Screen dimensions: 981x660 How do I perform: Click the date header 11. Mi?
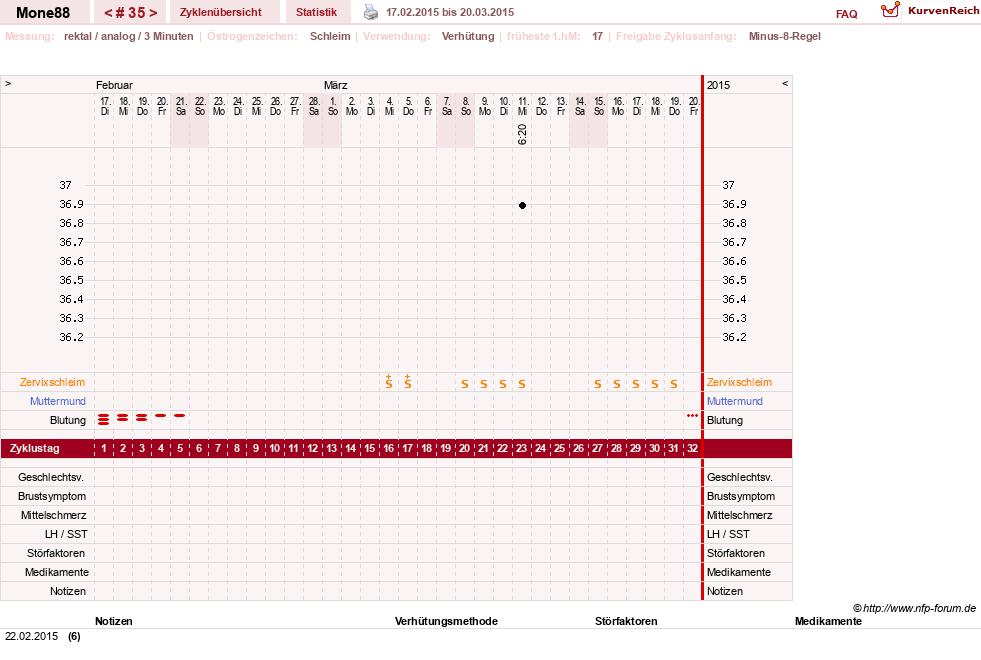pyautogui.click(x=522, y=106)
